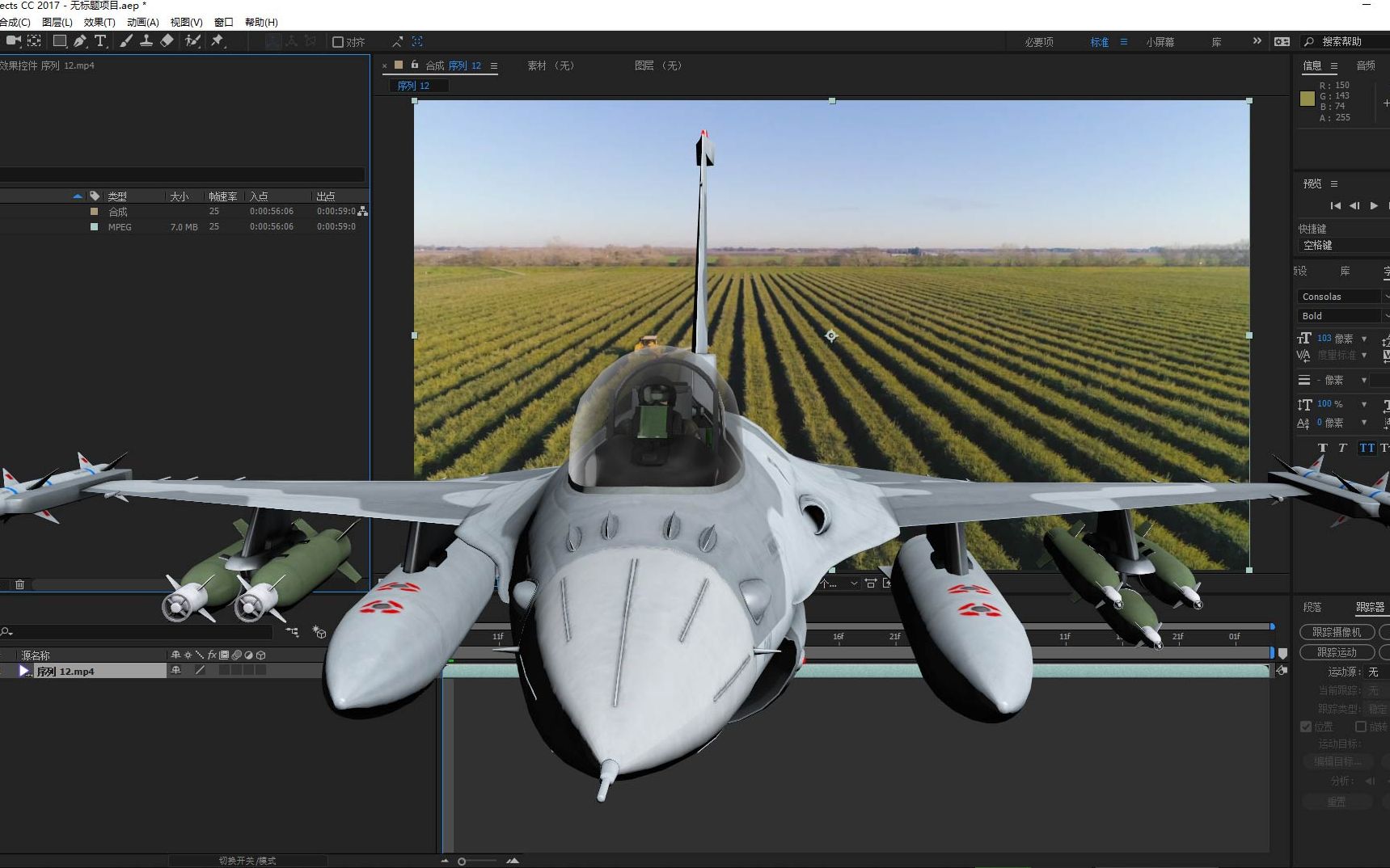This screenshot has height=868, width=1390.
Task: Click the vertical scale icon in character panel
Action: click(1304, 404)
